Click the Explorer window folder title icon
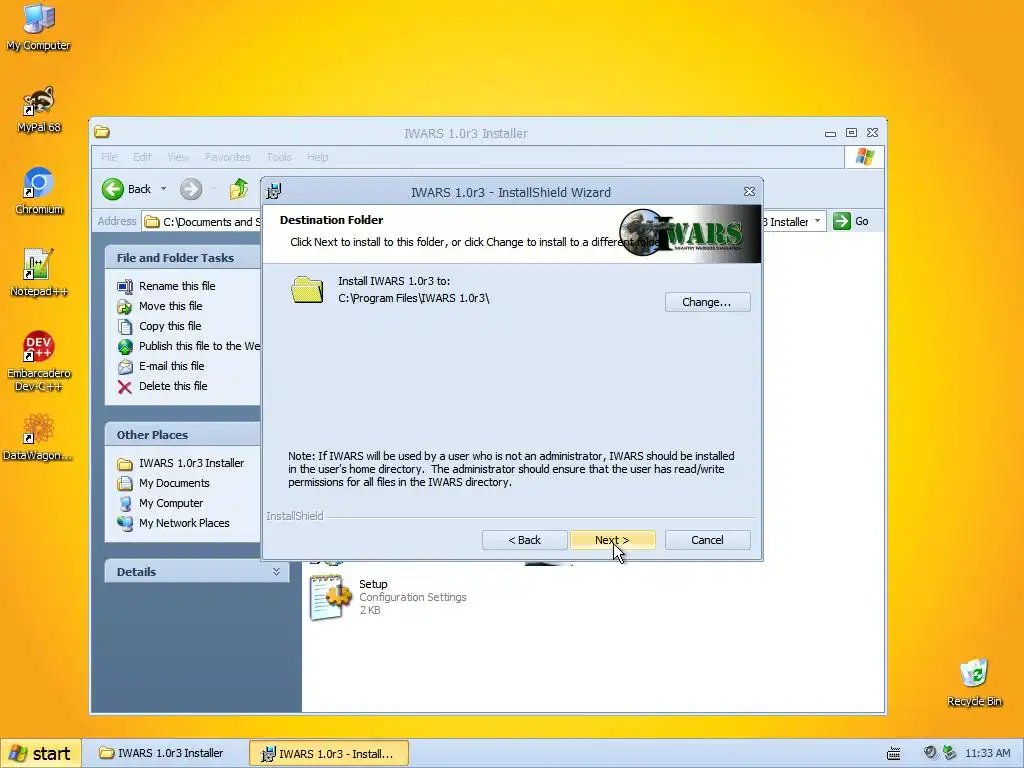 tap(102, 133)
